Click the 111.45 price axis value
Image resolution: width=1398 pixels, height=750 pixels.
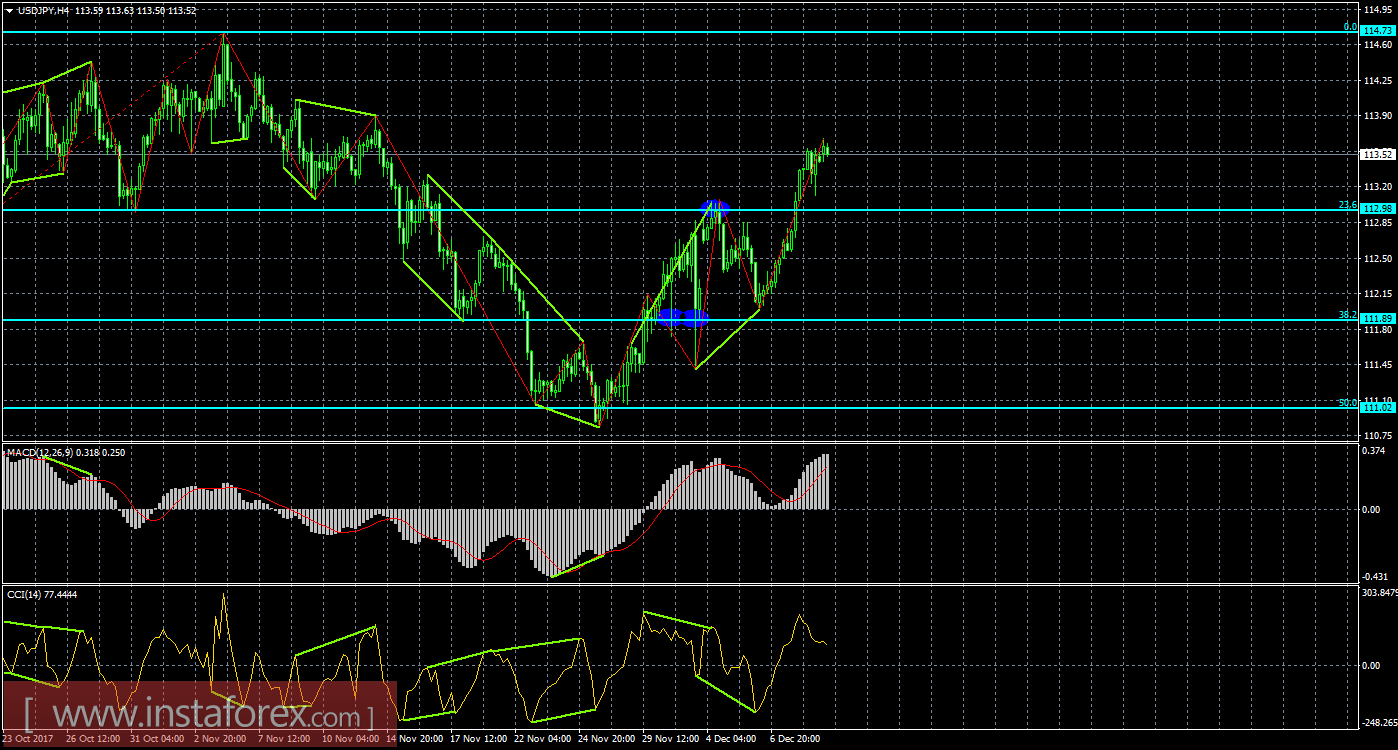click(1377, 364)
